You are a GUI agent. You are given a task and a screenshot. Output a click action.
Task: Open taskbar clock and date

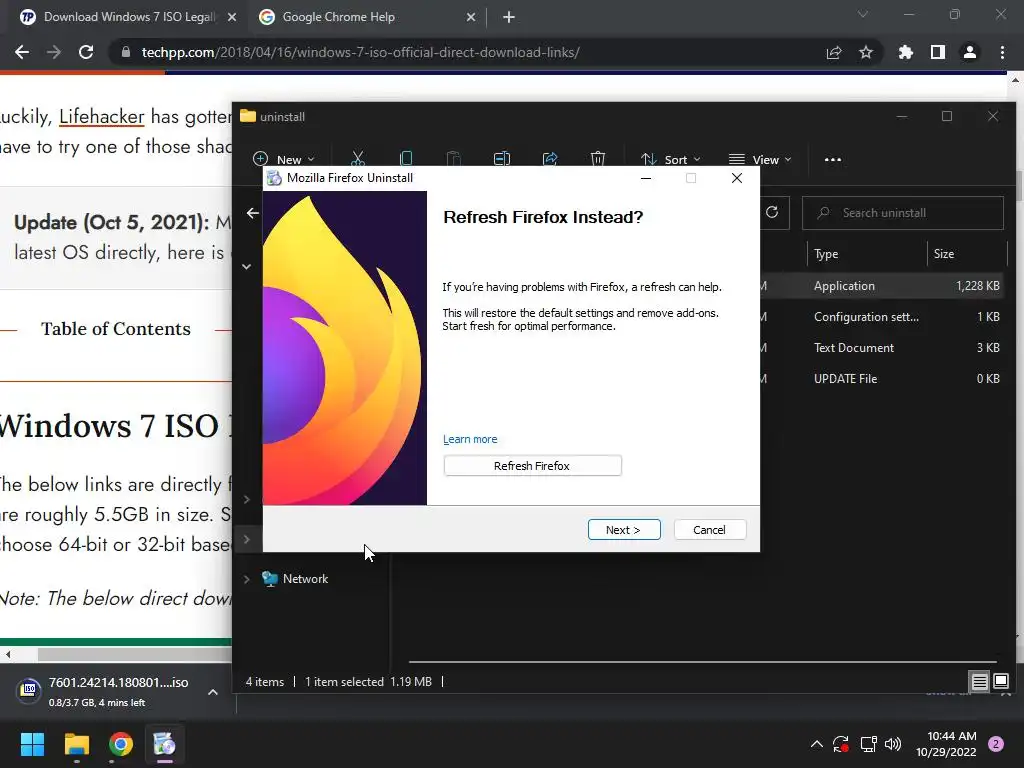point(946,744)
